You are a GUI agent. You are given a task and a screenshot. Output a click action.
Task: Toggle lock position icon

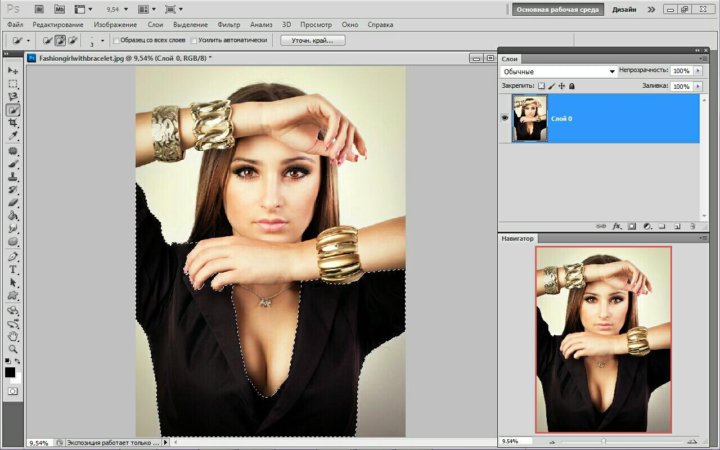(562, 86)
